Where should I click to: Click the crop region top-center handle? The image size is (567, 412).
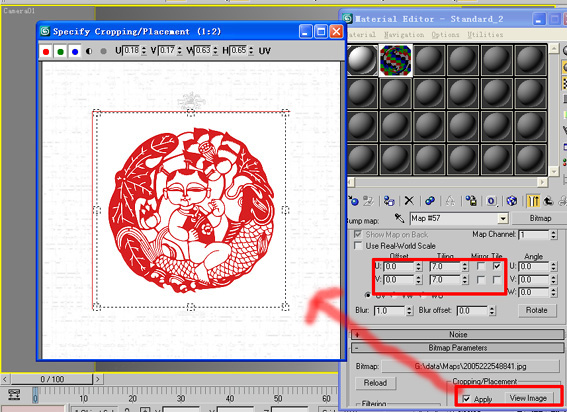point(191,112)
